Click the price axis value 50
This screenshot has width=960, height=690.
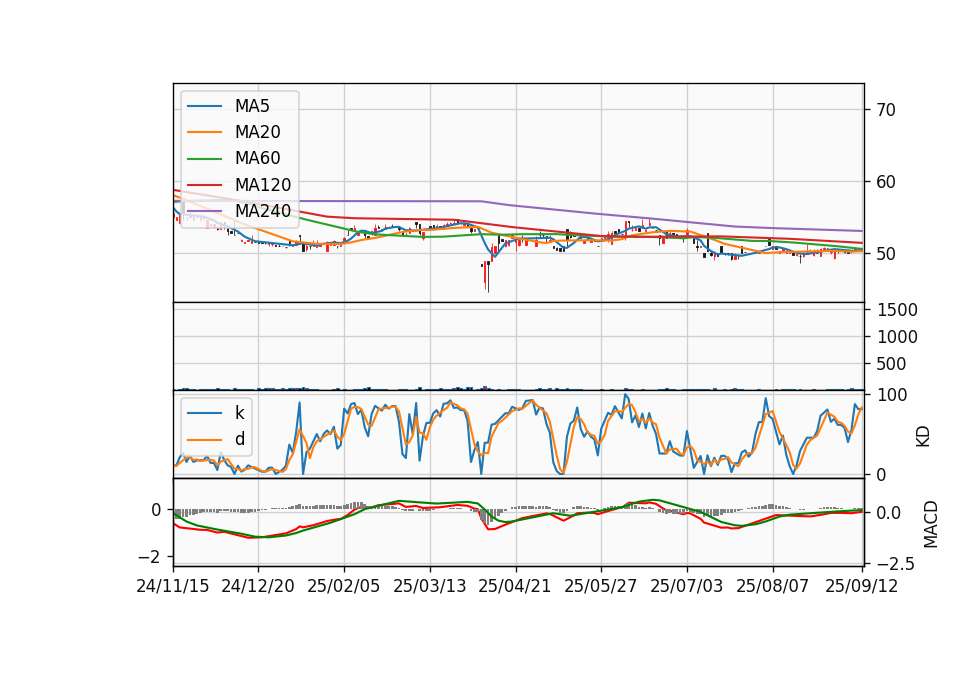885,254
